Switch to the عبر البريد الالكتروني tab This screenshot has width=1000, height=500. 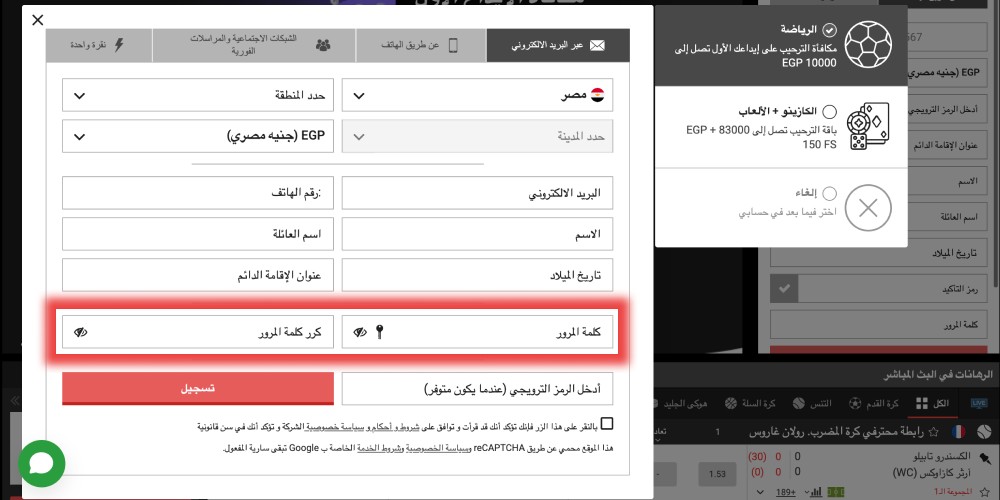pos(558,45)
